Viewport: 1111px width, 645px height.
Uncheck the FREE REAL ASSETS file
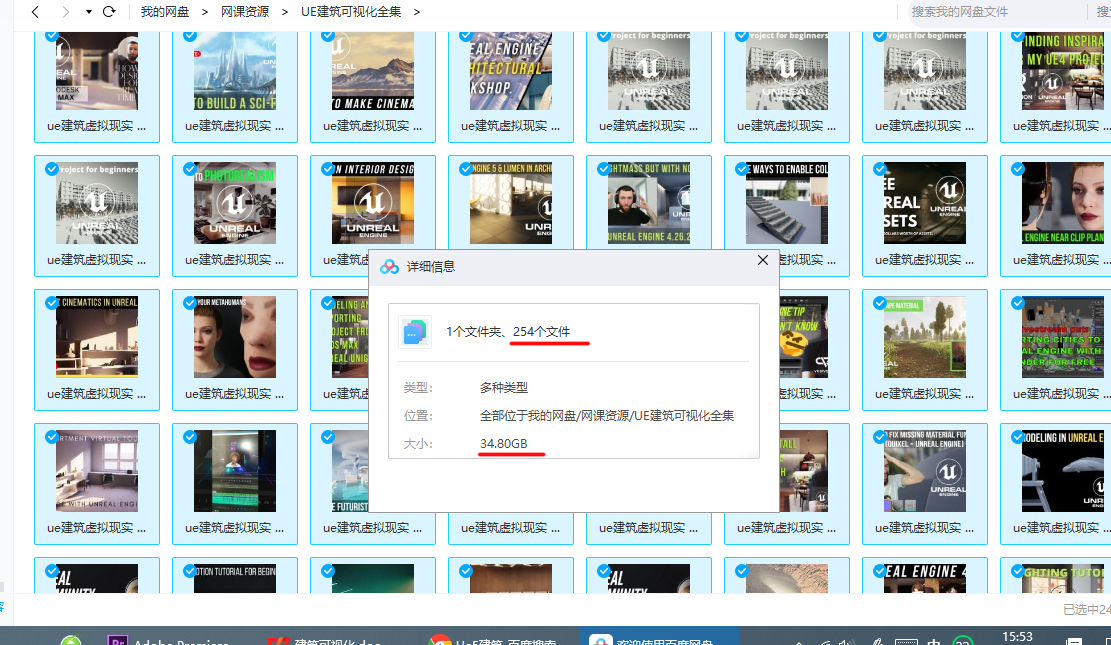[879, 169]
